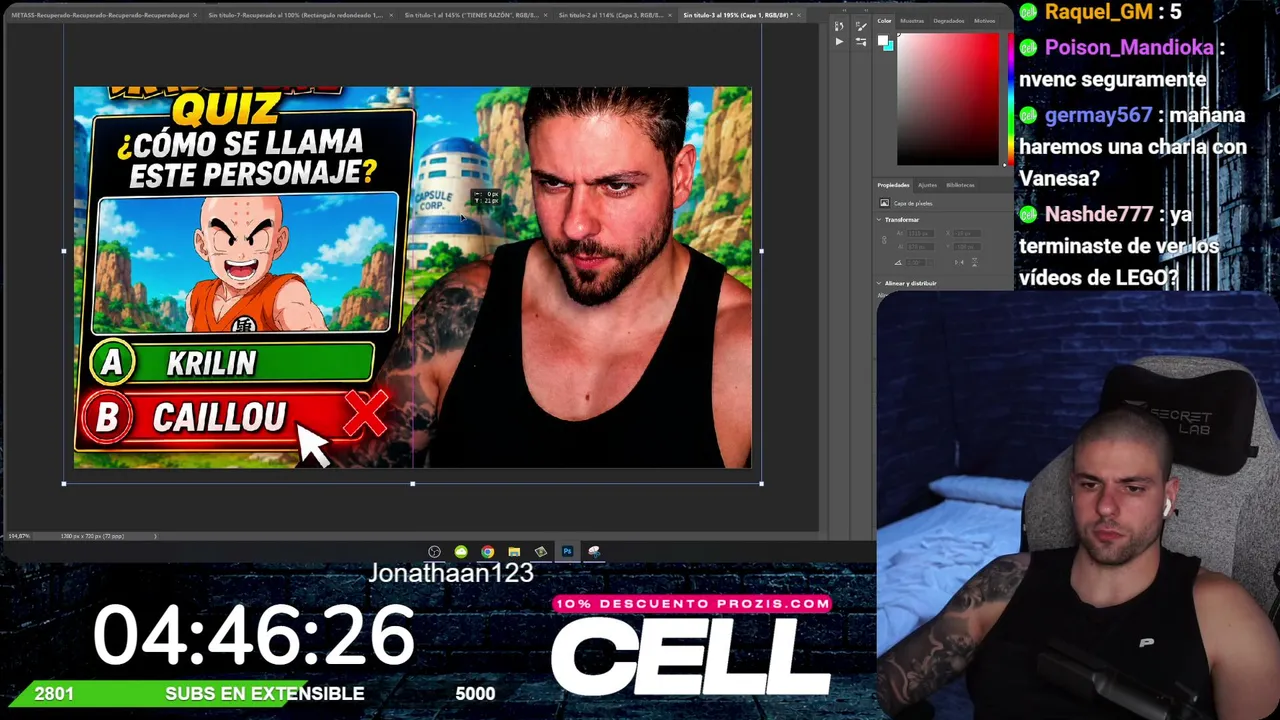This screenshot has width=1280, height=720.
Task: Click the Capa de píxeles label
Action: (913, 203)
